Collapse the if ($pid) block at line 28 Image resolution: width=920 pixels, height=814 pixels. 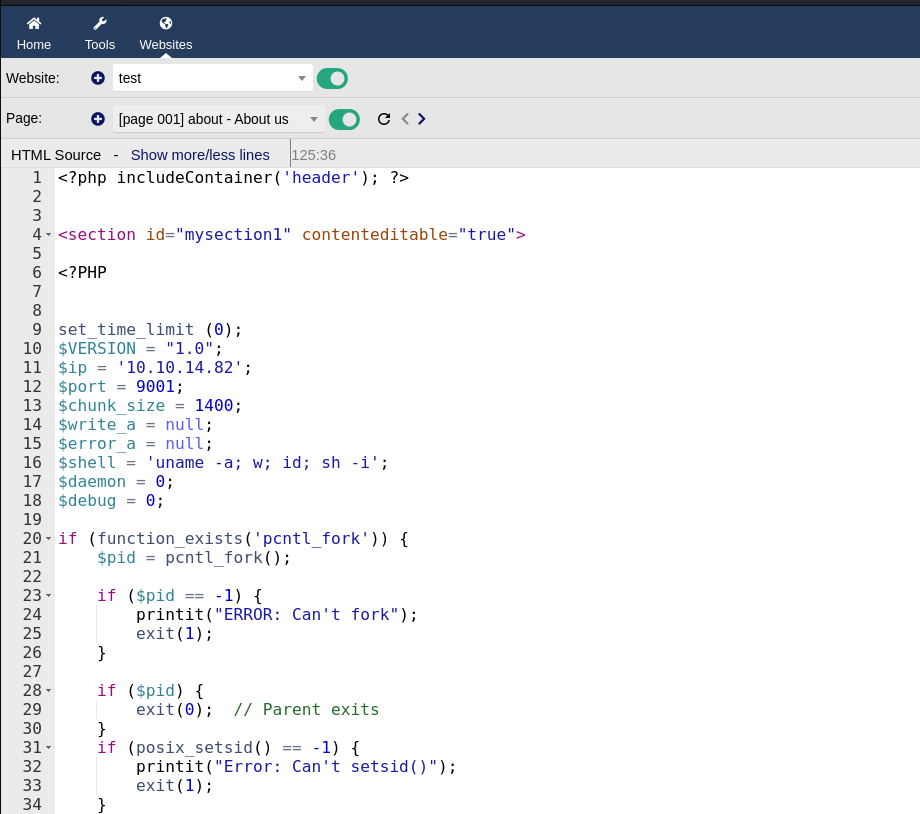click(x=49, y=691)
